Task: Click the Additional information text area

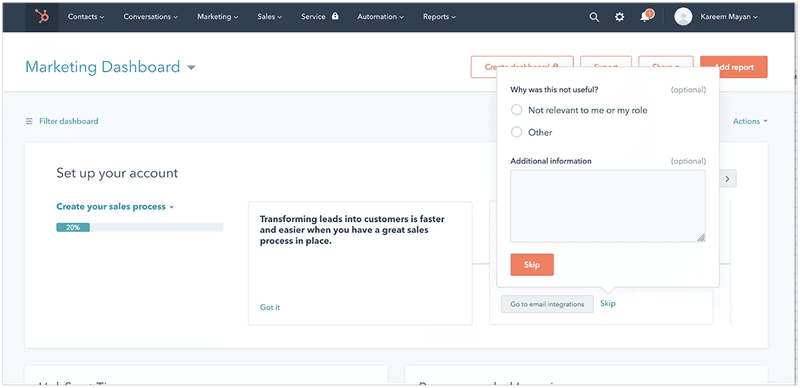Action: 608,206
